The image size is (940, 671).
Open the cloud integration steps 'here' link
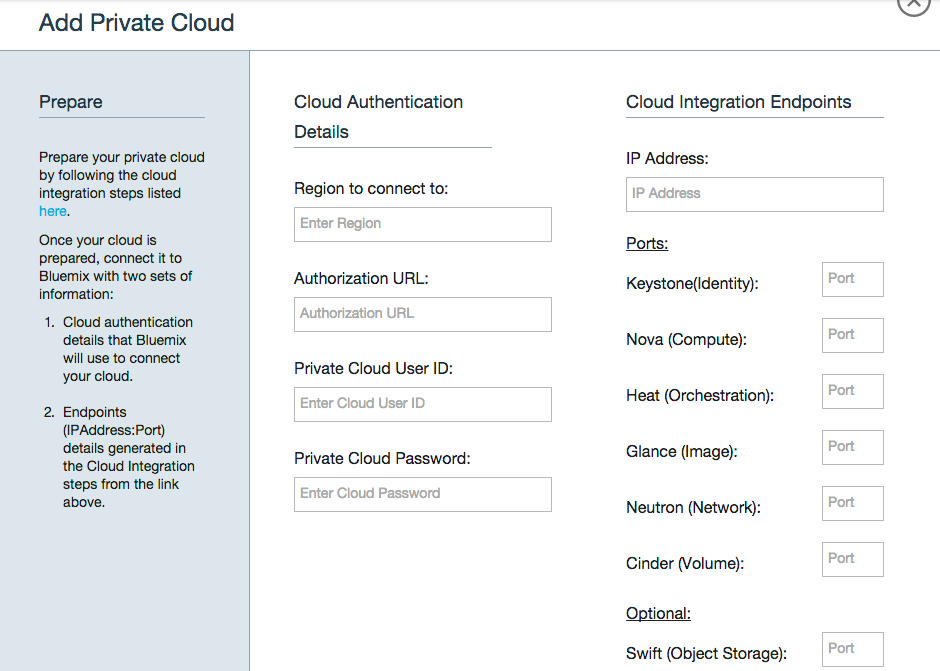(x=53, y=211)
